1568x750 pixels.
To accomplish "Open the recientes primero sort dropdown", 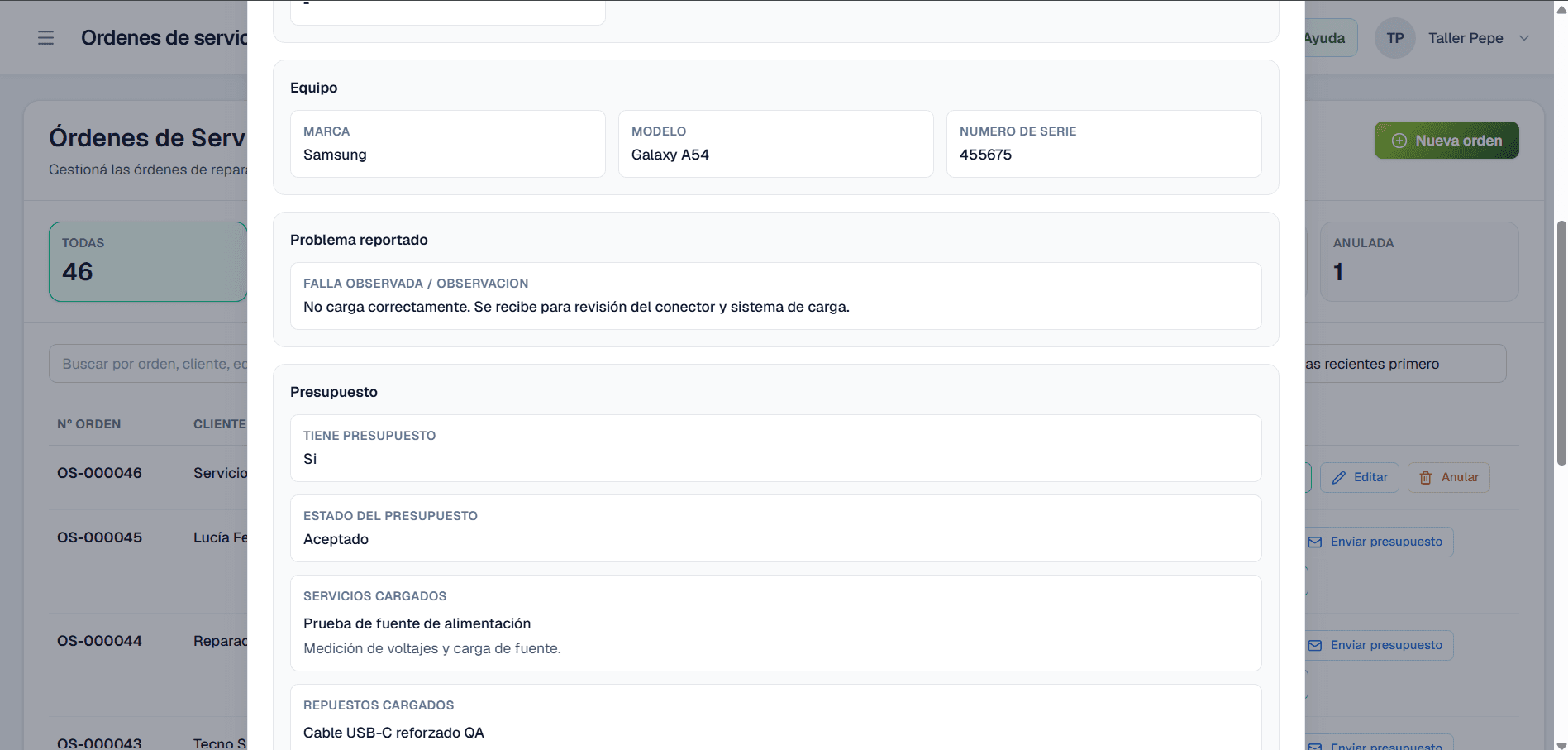I will click(x=1405, y=364).
